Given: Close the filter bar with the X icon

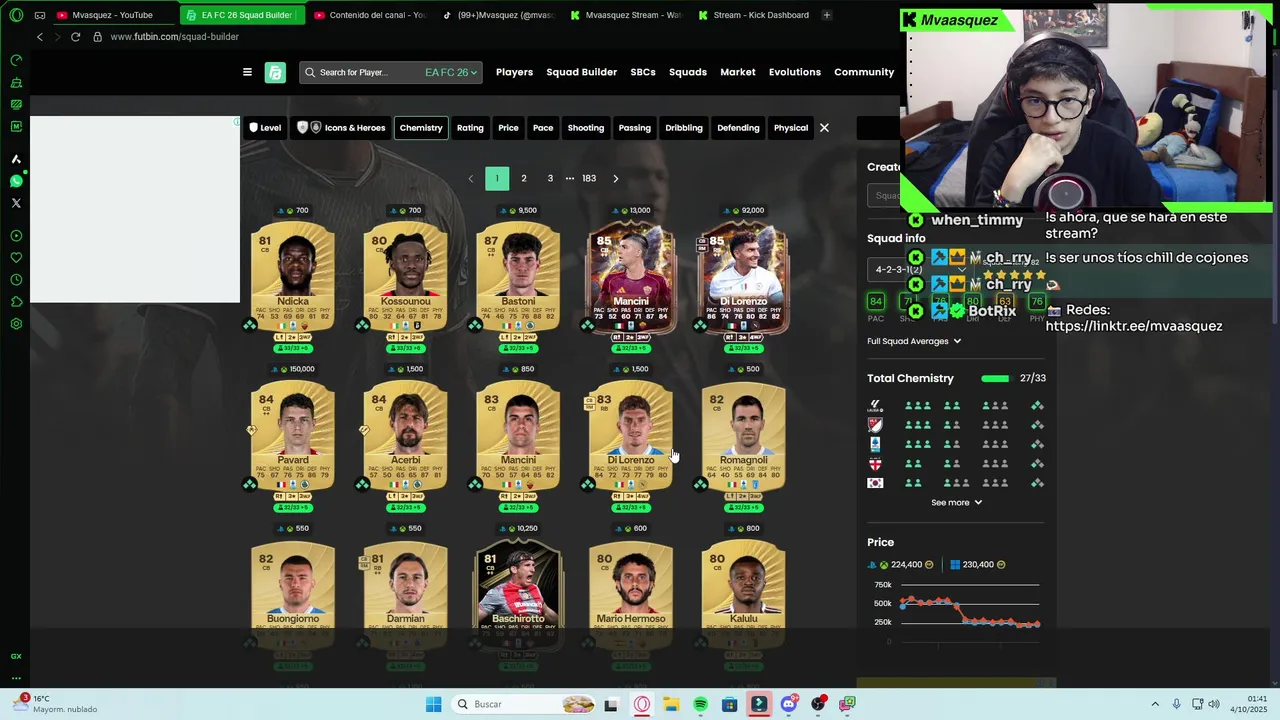Looking at the screenshot, I should [824, 128].
